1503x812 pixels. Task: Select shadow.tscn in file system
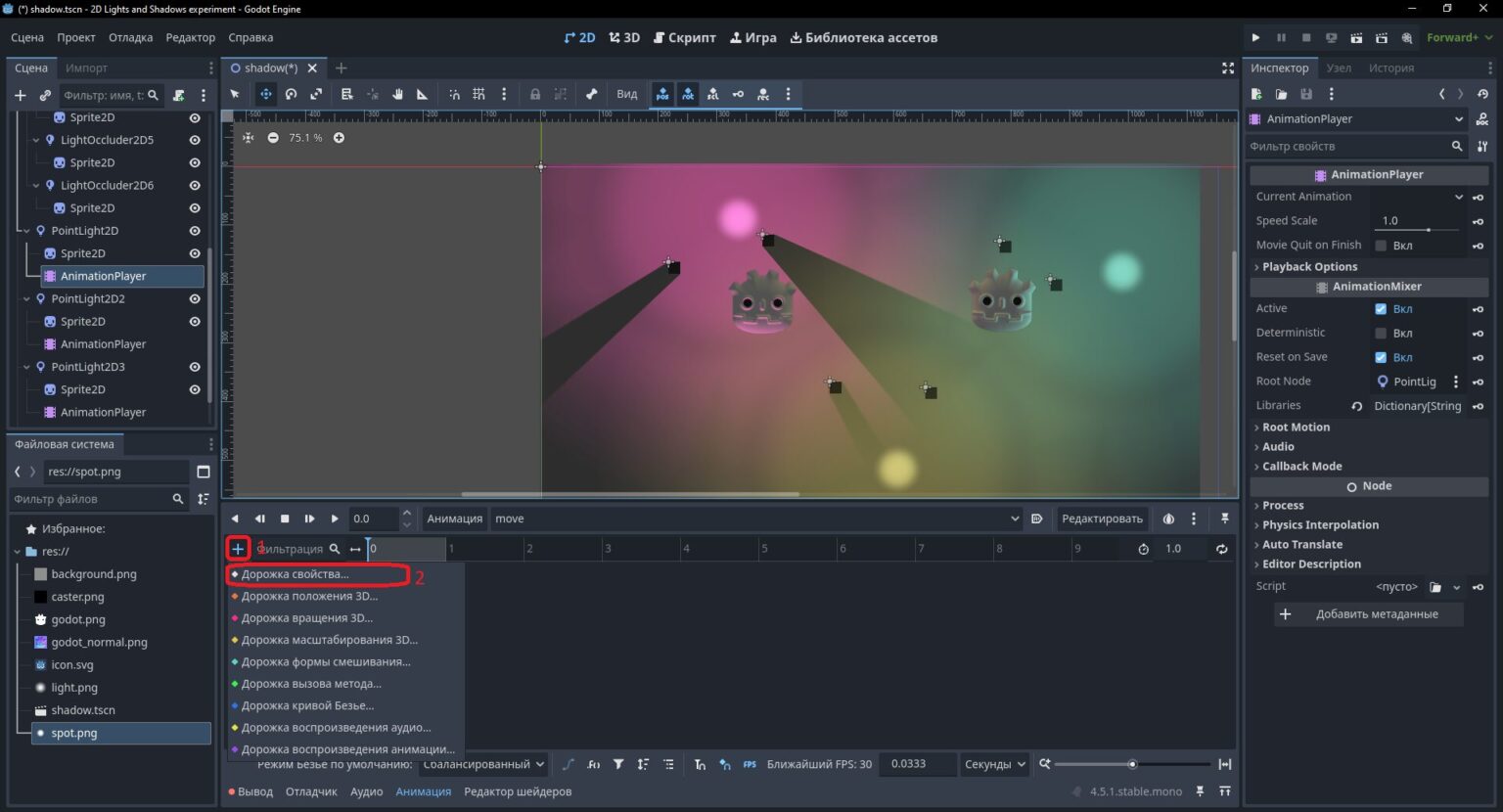point(83,710)
